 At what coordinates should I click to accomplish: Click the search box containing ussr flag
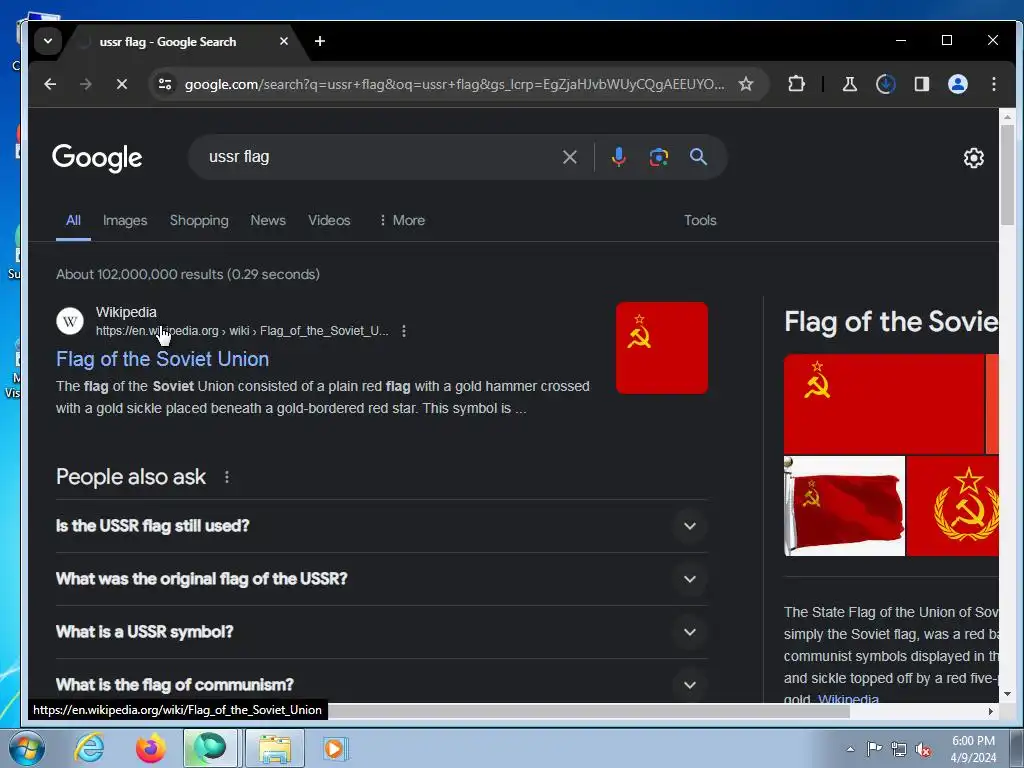379,157
